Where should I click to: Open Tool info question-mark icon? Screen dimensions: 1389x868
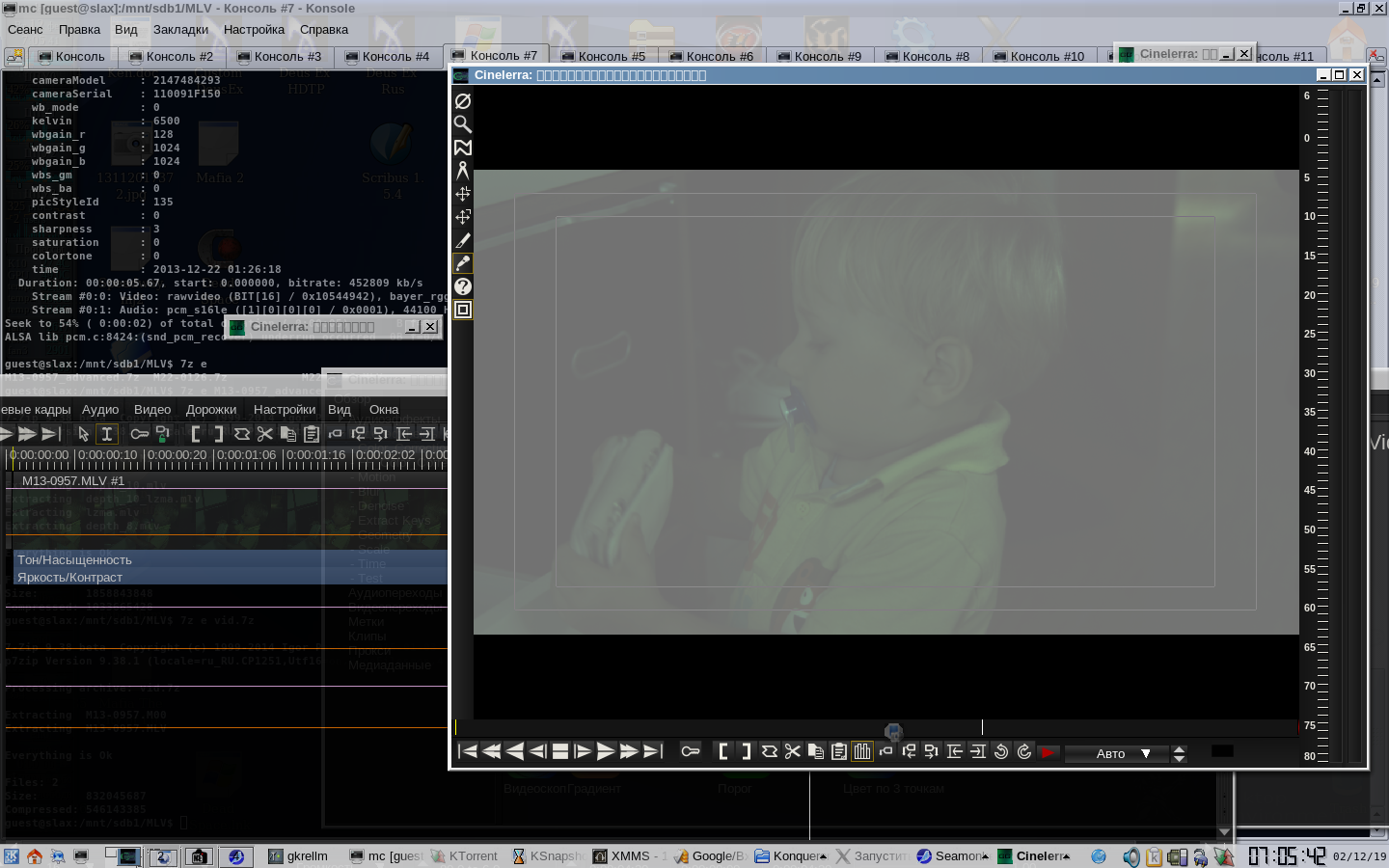coord(463,286)
